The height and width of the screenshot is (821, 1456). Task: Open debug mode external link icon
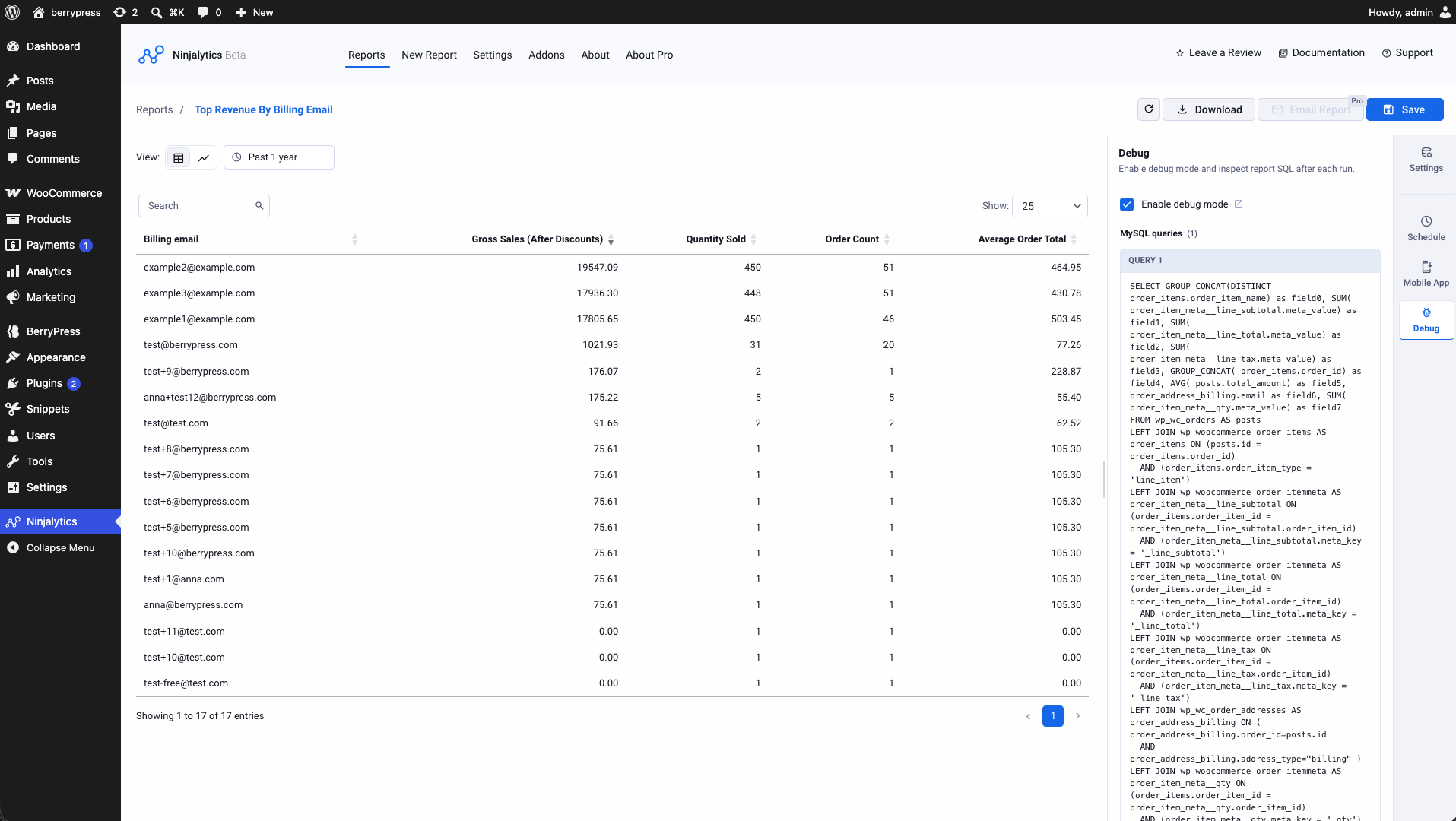click(1239, 204)
